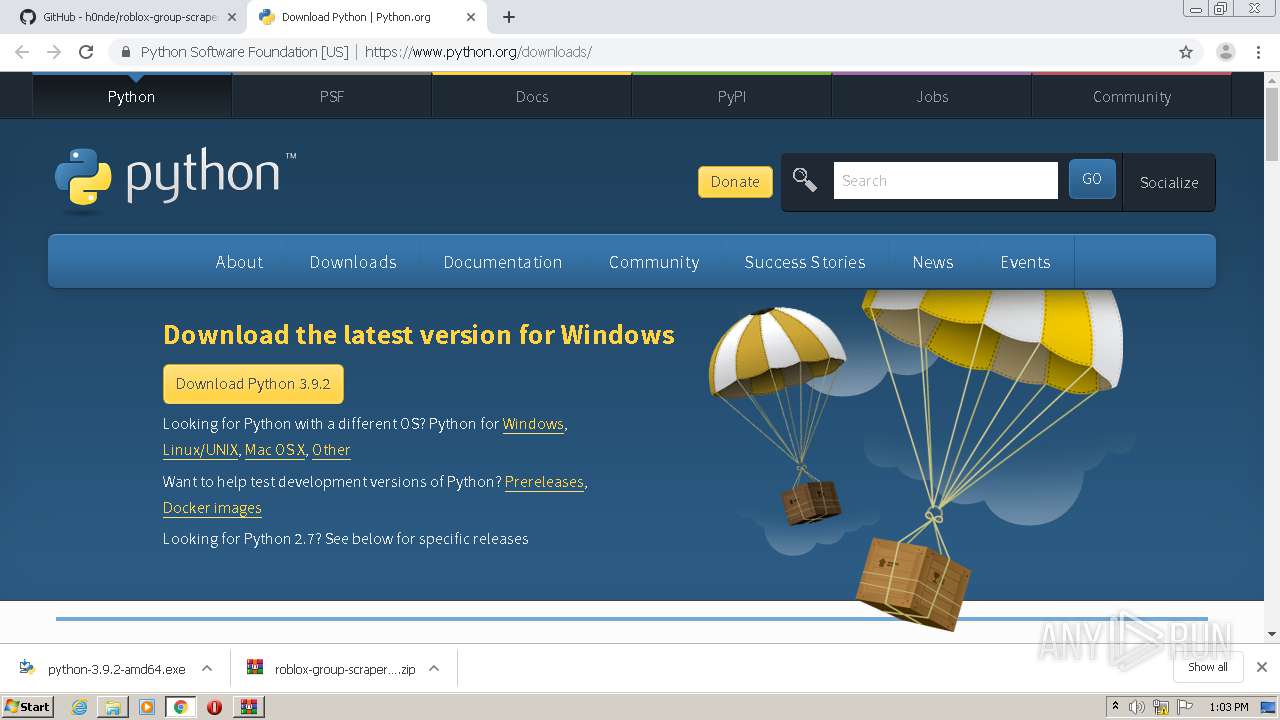Image resolution: width=1280 pixels, height=720 pixels.
Task: Open the Chrome three-dot menu
Action: 1258,52
